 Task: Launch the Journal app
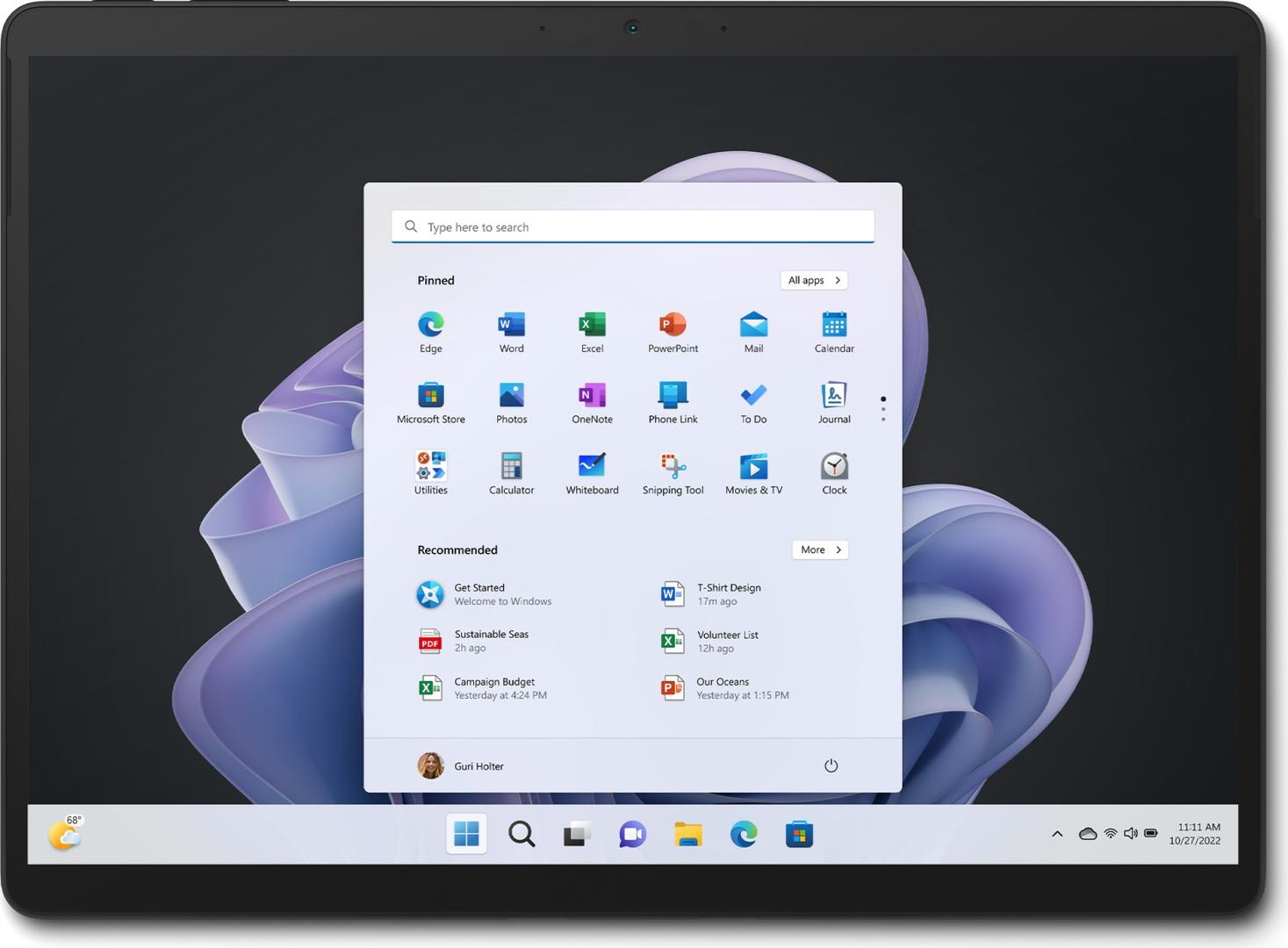click(834, 403)
